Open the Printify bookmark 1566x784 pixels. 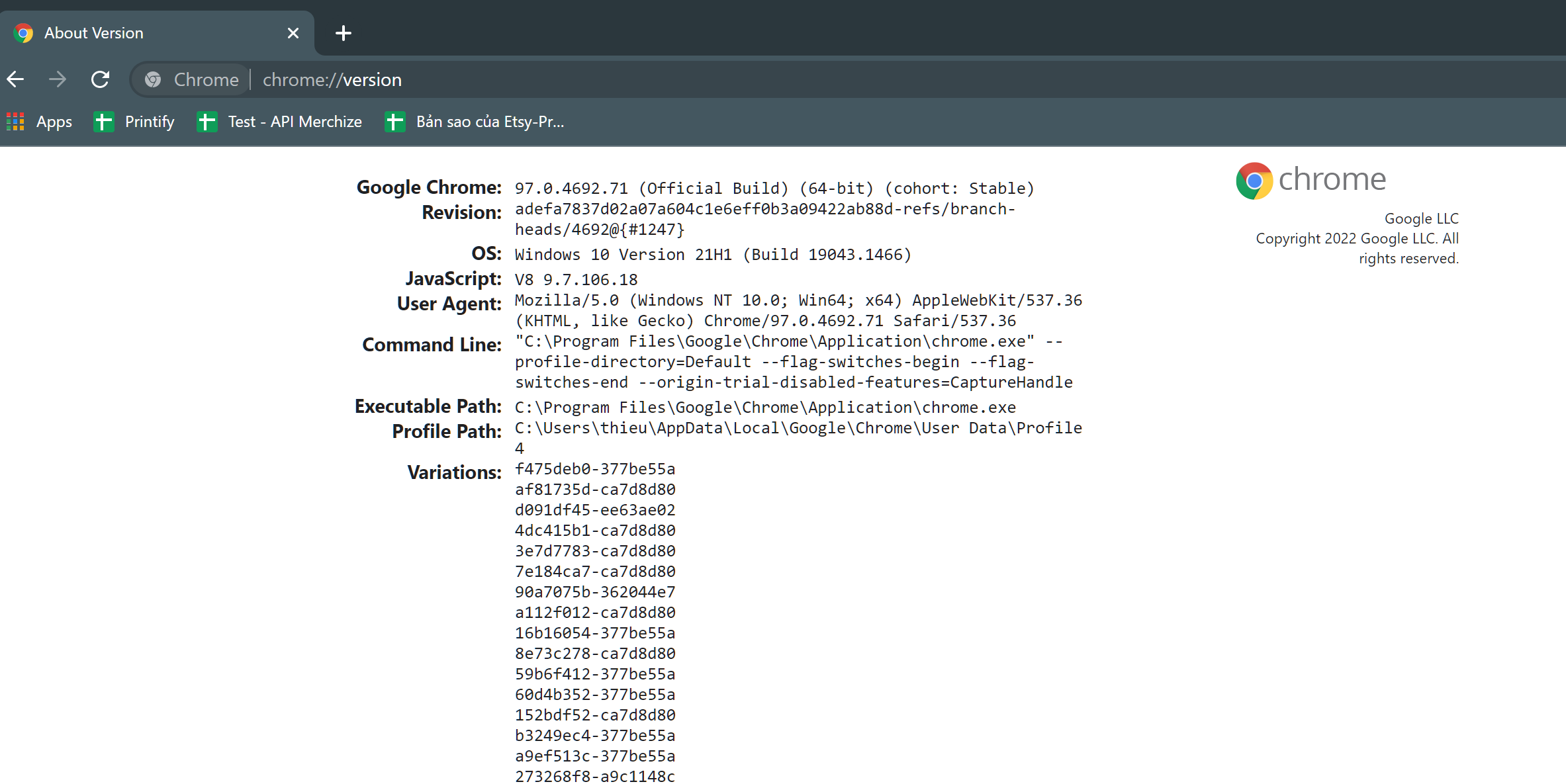pos(134,122)
